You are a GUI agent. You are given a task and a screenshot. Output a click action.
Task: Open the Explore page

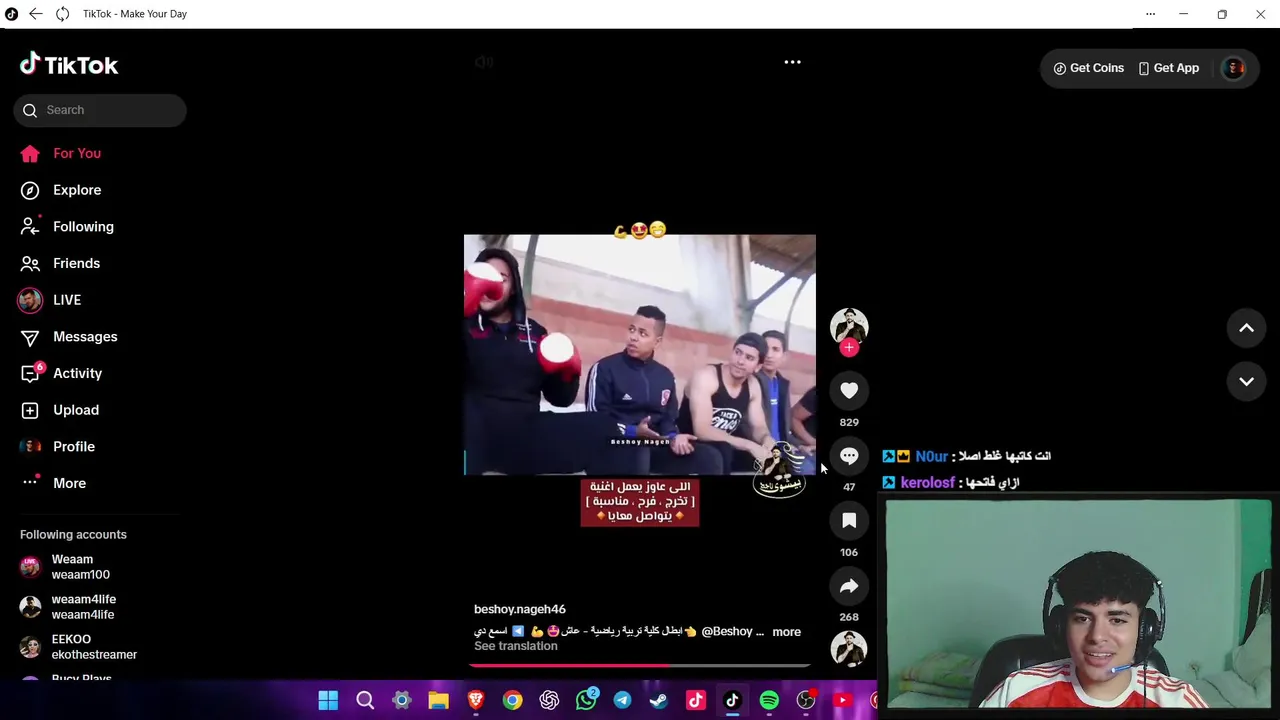click(x=77, y=190)
